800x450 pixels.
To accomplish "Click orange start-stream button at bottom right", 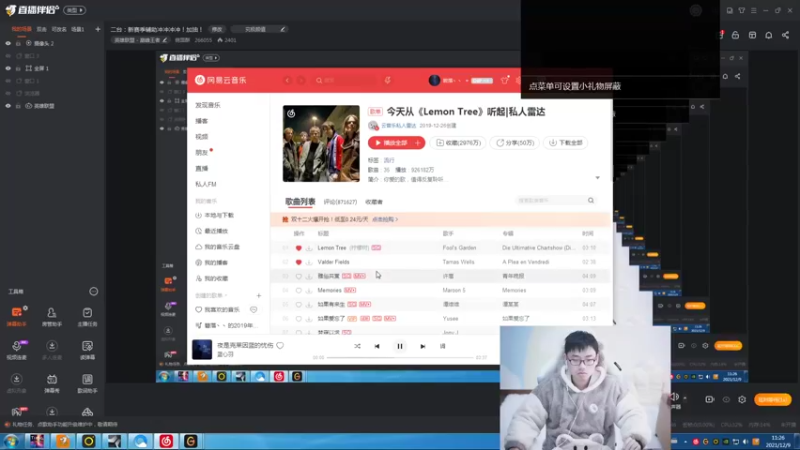I will 772,399.
